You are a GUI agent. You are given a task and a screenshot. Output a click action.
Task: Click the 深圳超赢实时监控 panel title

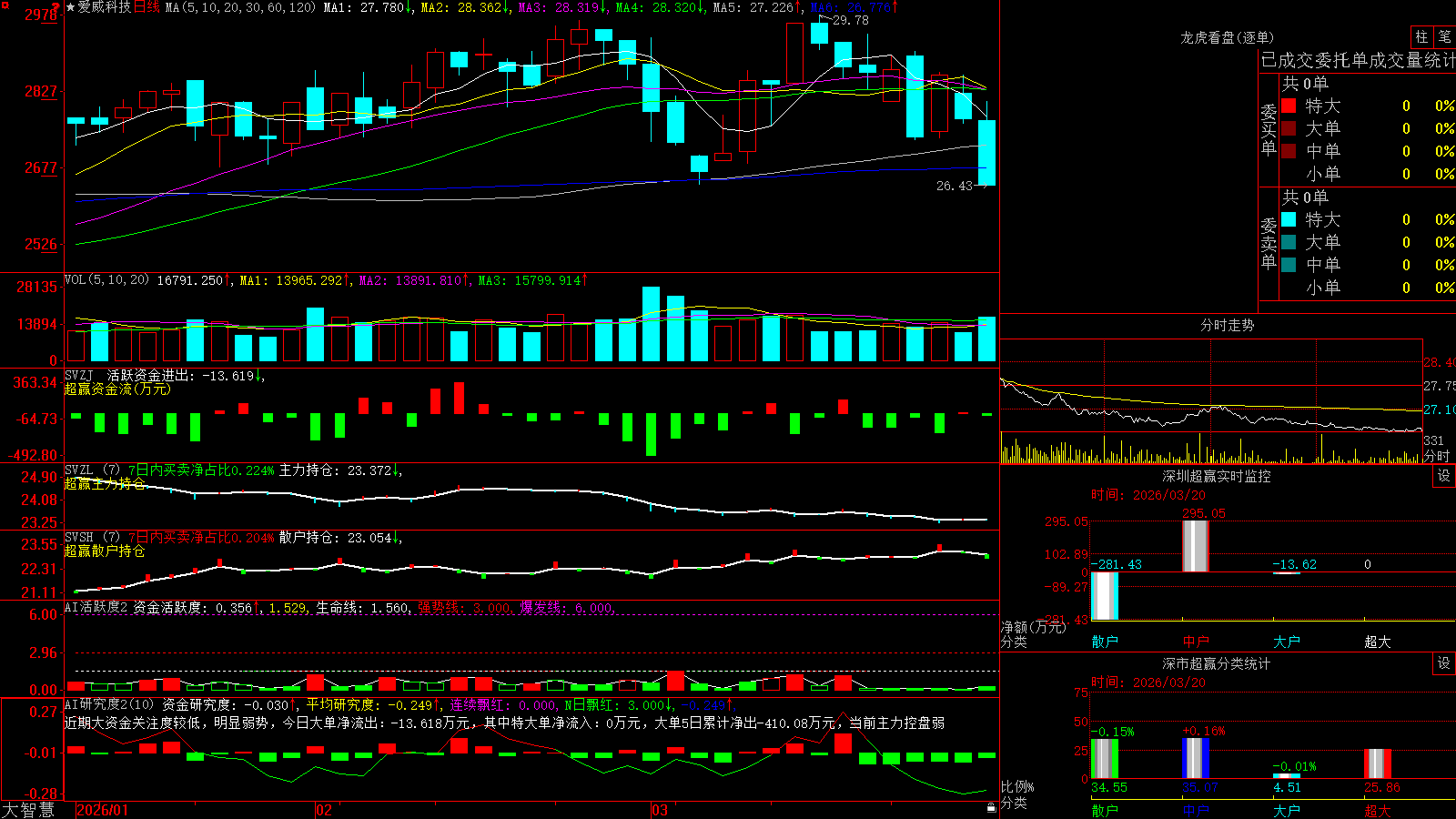[x=1217, y=476]
